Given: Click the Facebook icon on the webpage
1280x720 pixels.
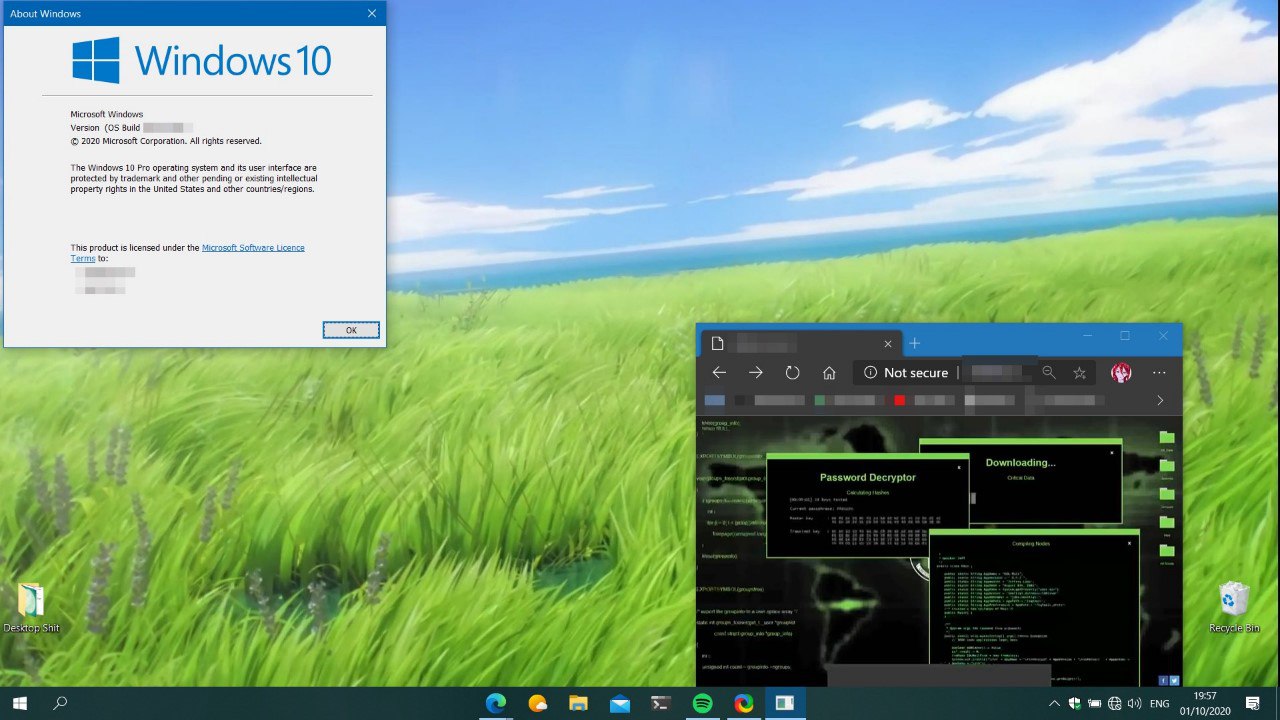Looking at the screenshot, I should tap(1163, 680).
